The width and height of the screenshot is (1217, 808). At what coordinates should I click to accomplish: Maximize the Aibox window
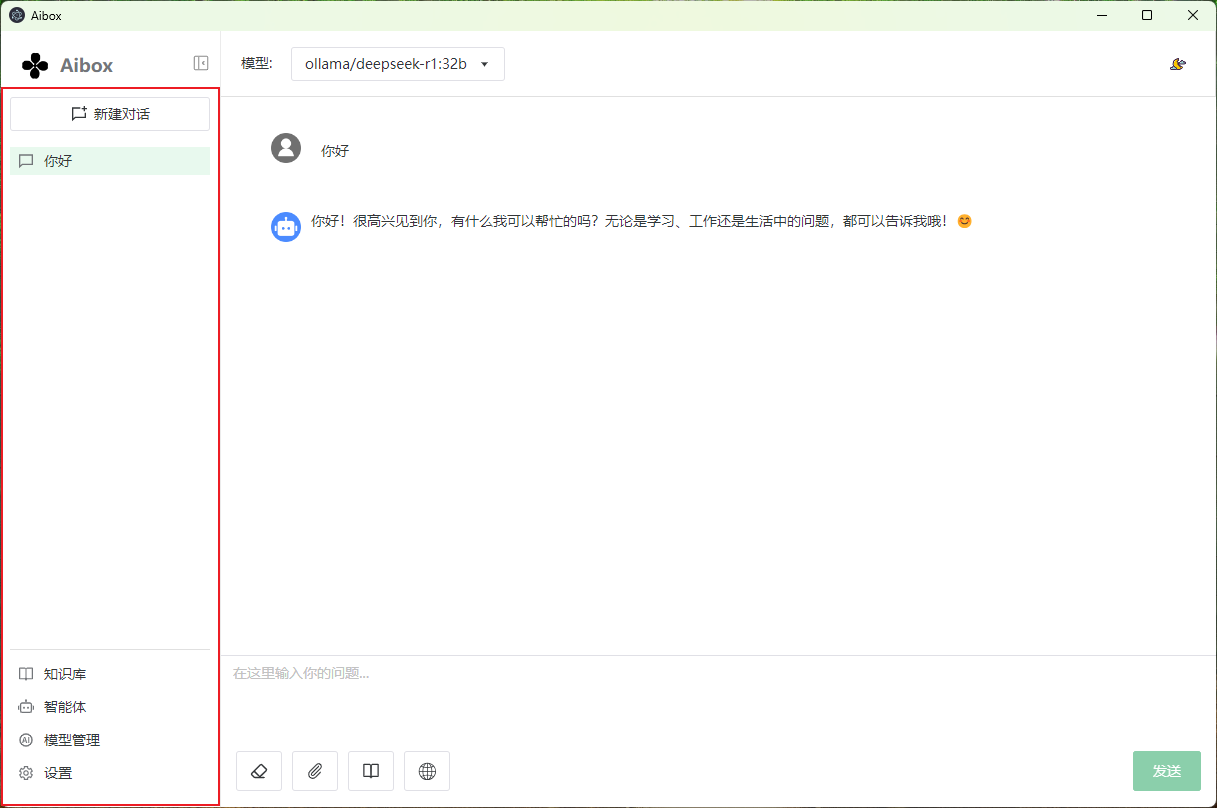click(1147, 15)
